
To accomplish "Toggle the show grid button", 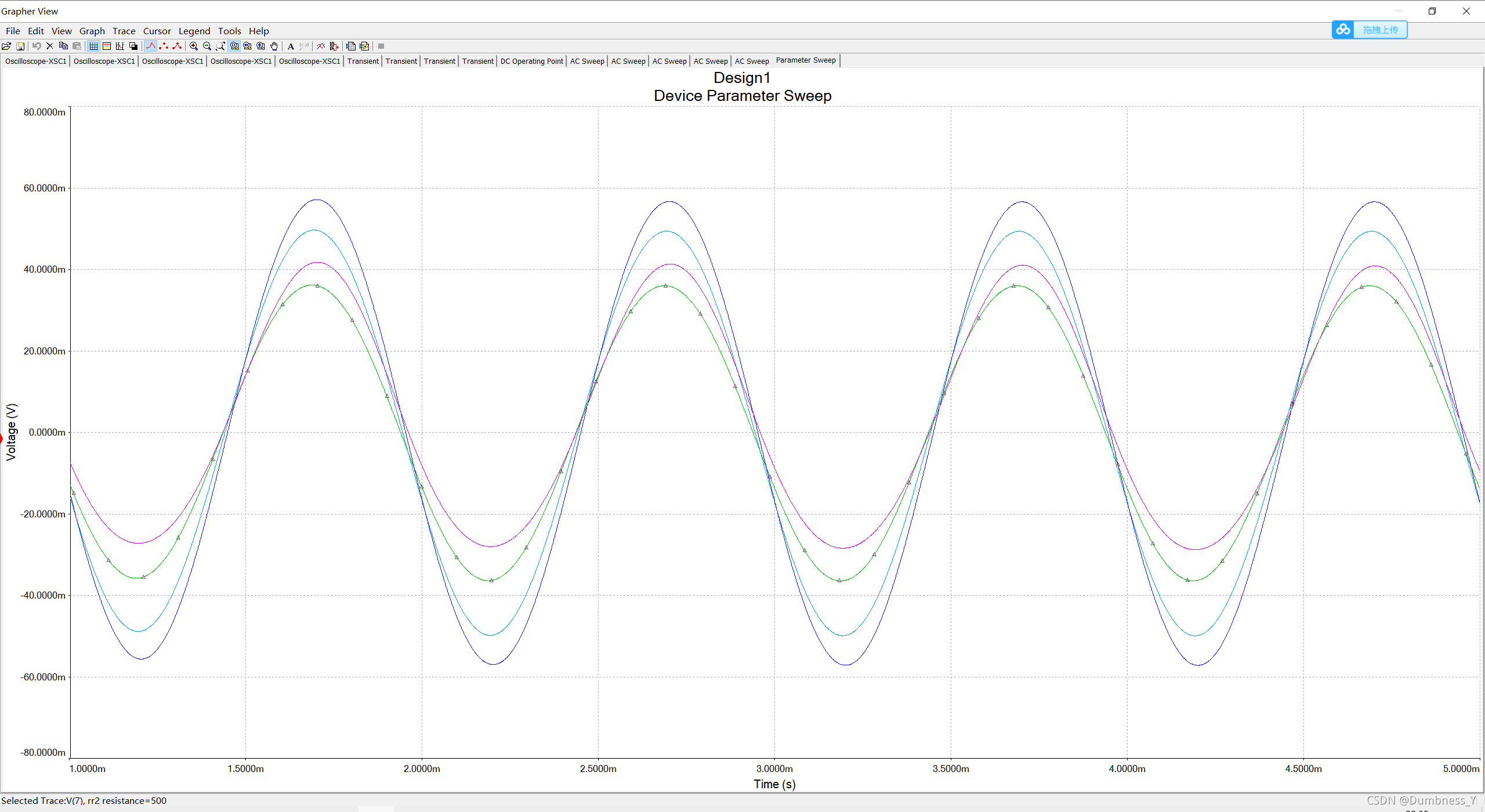I will pyautogui.click(x=93, y=46).
